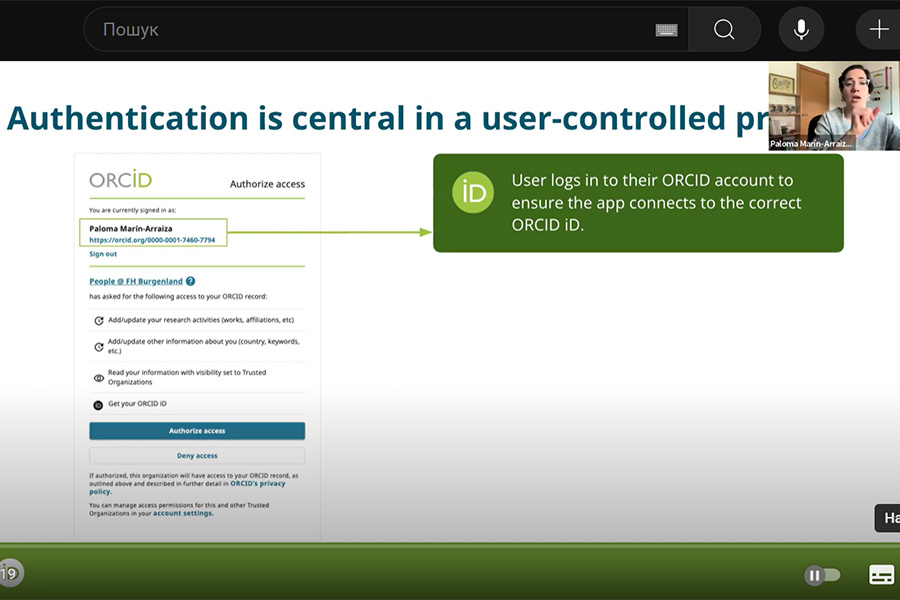Click the question mark help icon beside FH Burgenland
The image size is (900, 600).
[x=191, y=281]
